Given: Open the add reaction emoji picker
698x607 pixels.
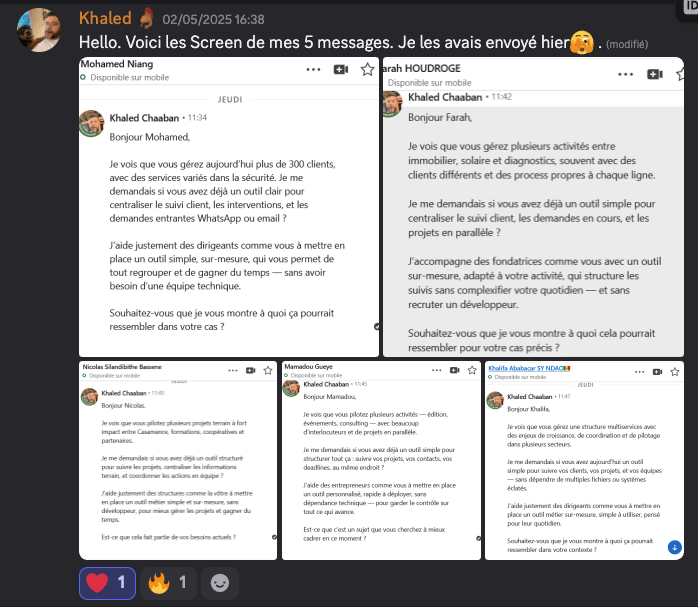Looking at the screenshot, I should click(x=219, y=583).
